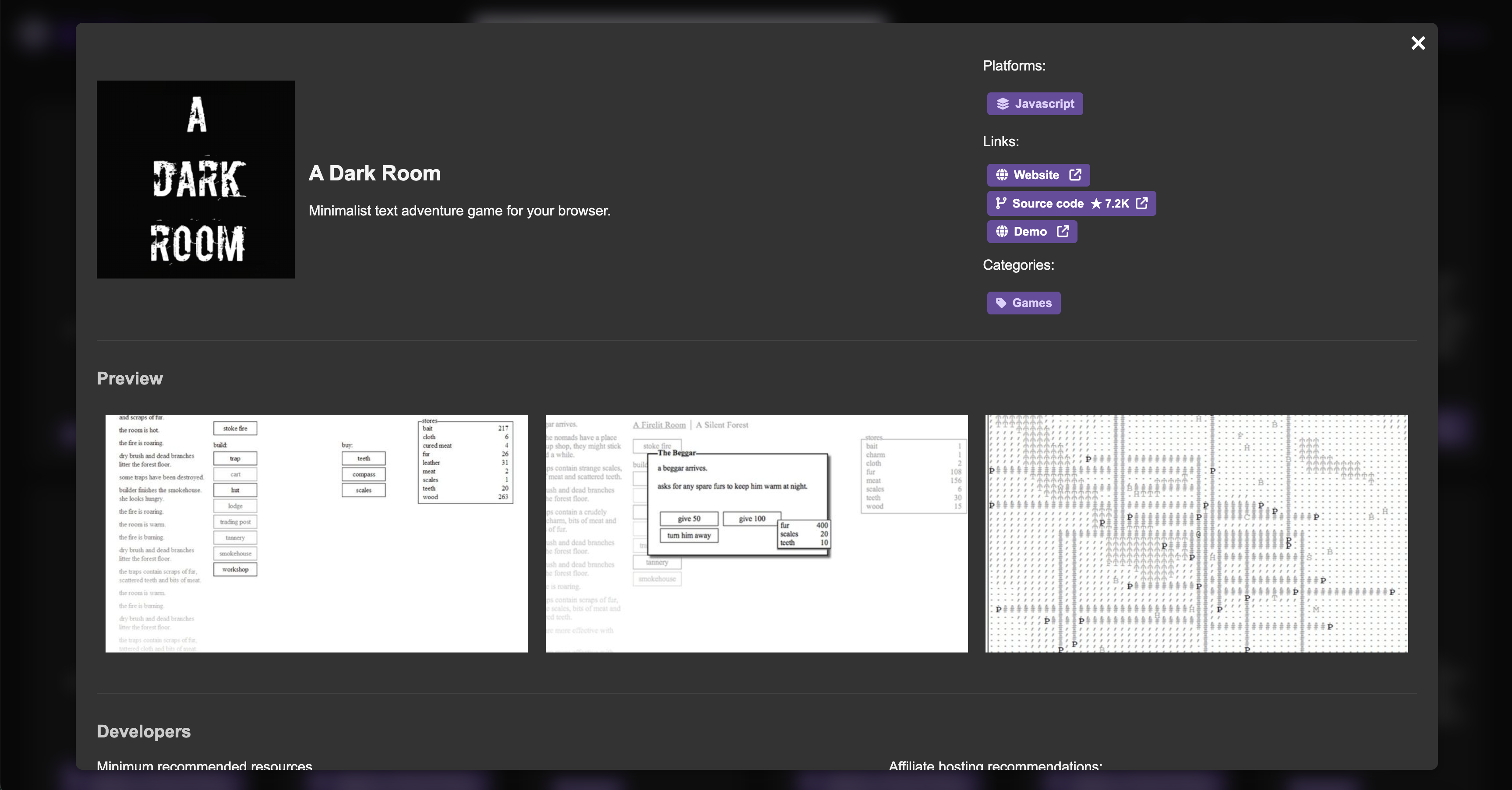The width and height of the screenshot is (1512, 790).
Task: Click the star icon next to 7.2K
Action: point(1096,204)
